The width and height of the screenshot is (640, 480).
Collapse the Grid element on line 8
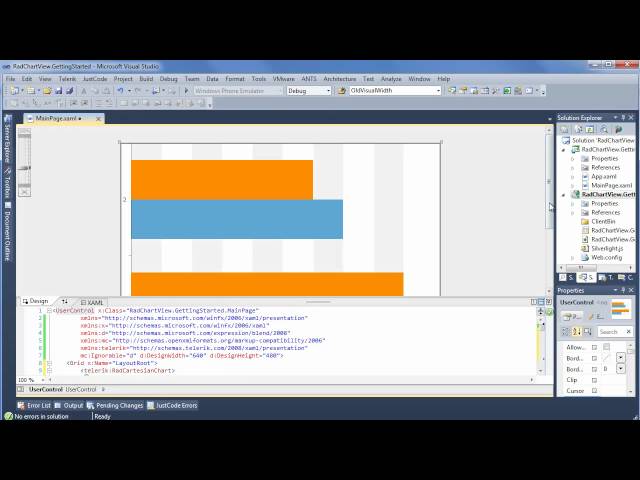tap(49, 363)
